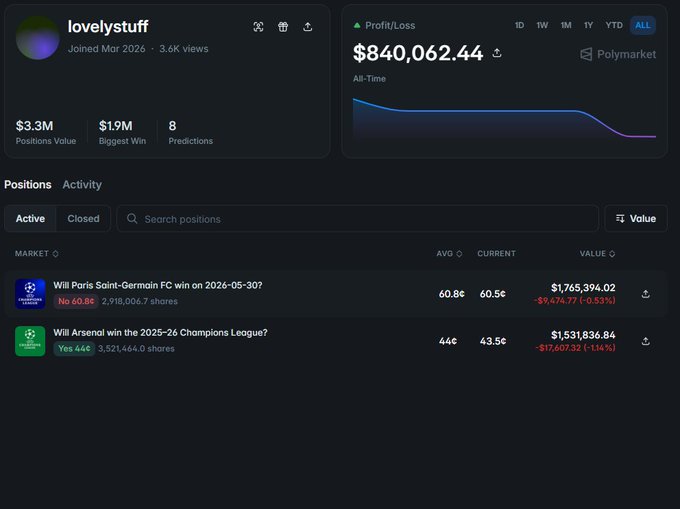Screen dimensions: 680x509
Task: Open the Arsenal Champions League market thumbnail
Action: pyautogui.click(x=30, y=341)
